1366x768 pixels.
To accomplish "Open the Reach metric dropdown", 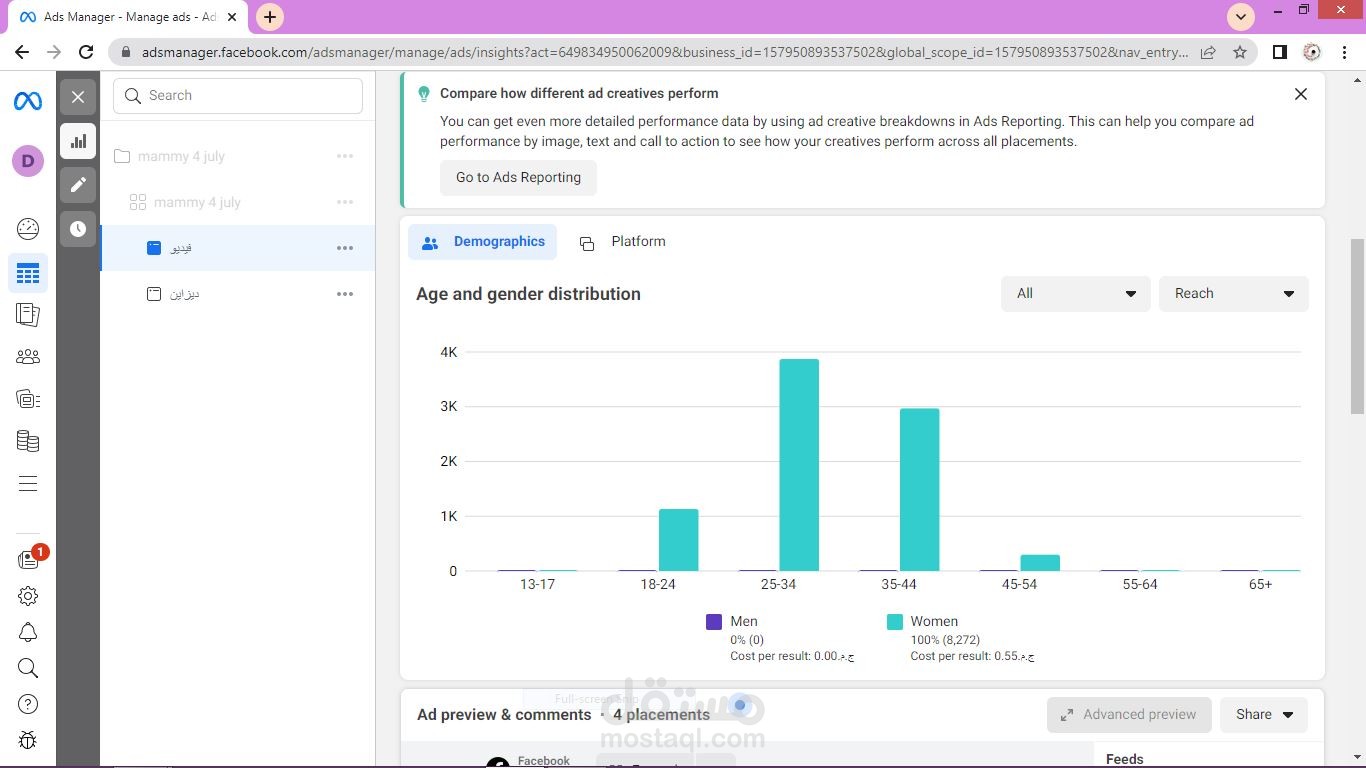I will (x=1234, y=294).
